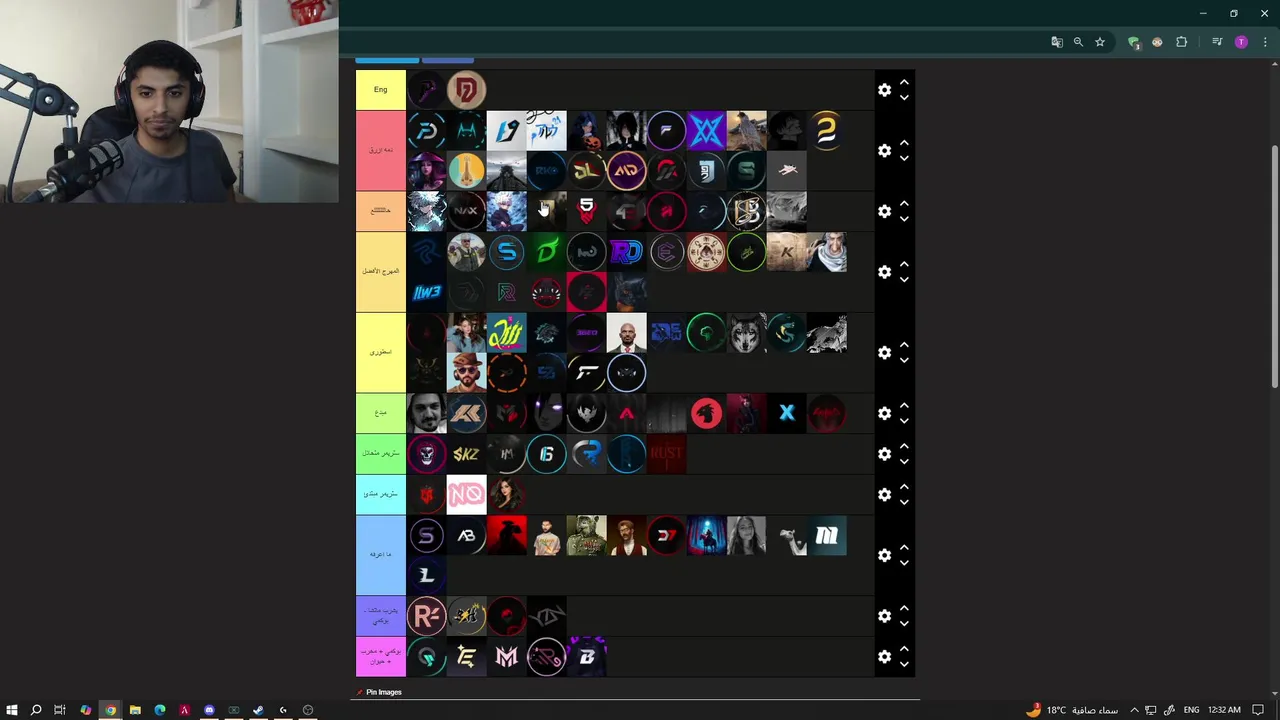This screenshot has width=1280, height=720.
Task: Click the cyan tier label beside the NO logo
Action: [381, 494]
